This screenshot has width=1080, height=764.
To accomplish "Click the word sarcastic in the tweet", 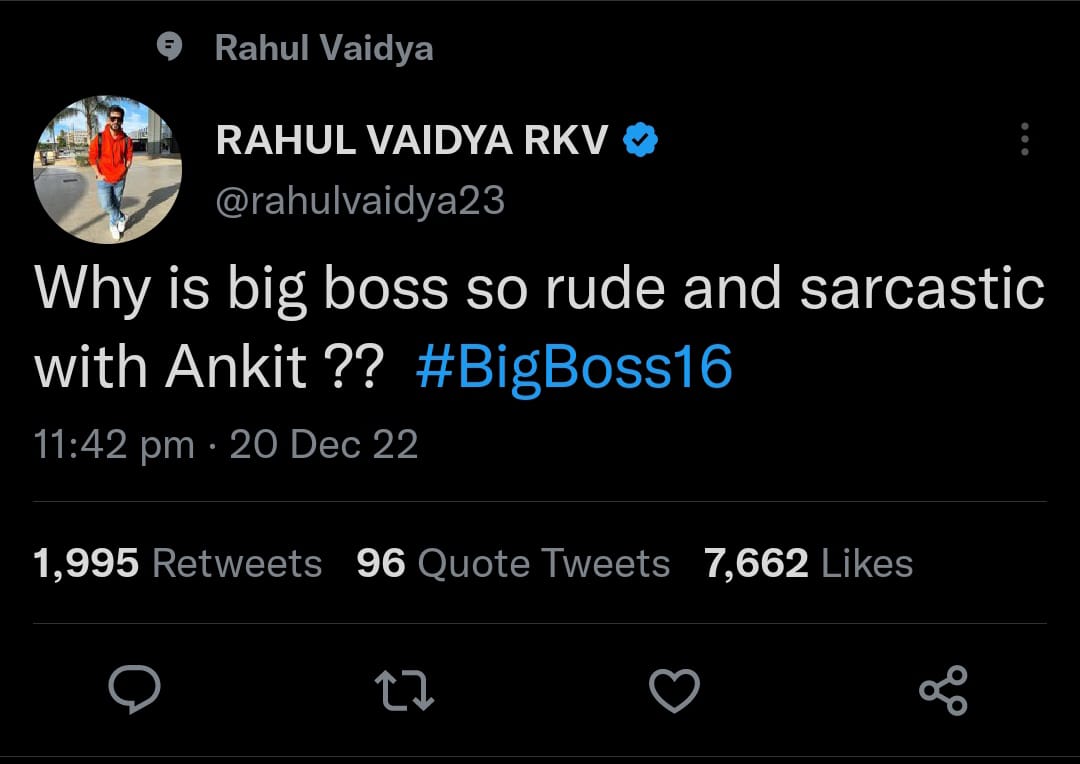I will point(922,289).
